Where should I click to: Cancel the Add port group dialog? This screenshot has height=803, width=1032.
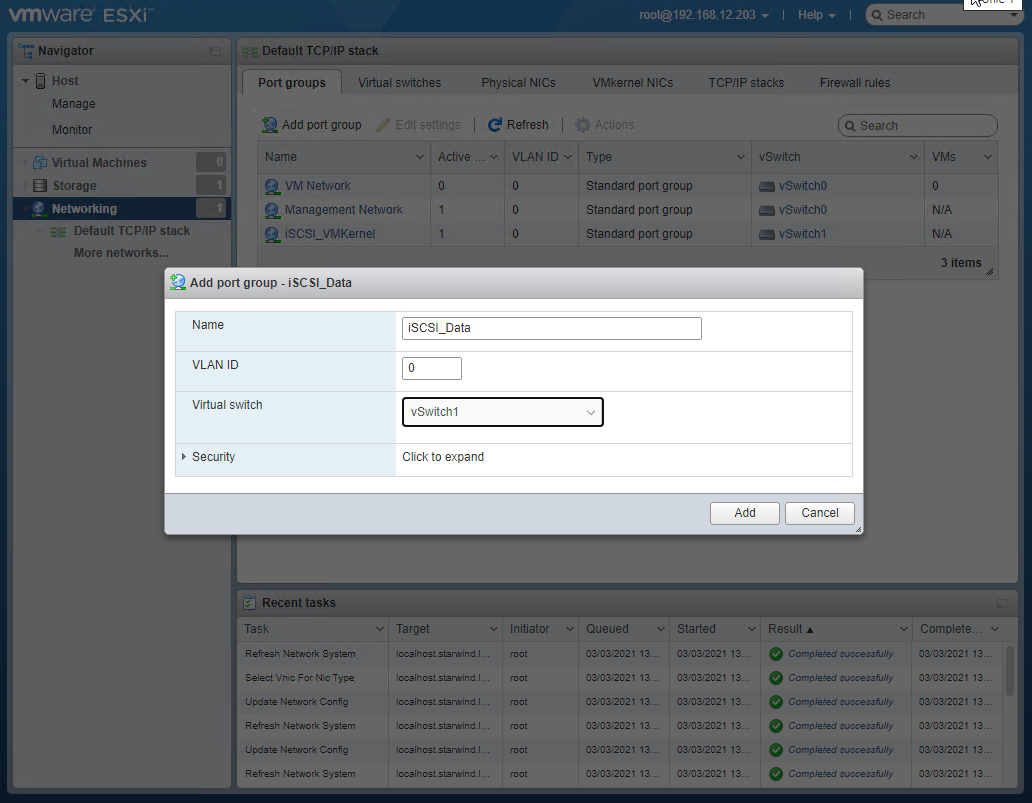pyautogui.click(x=819, y=513)
